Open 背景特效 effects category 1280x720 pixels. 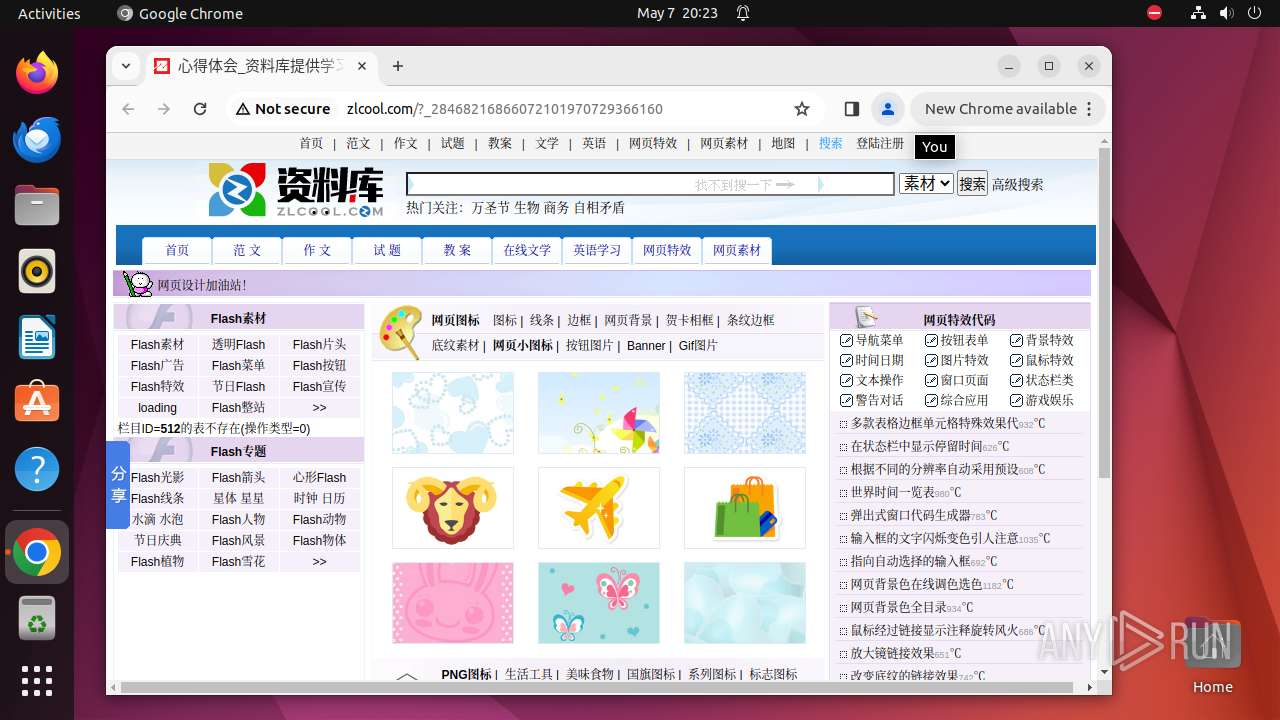pyautogui.click(x=1049, y=340)
